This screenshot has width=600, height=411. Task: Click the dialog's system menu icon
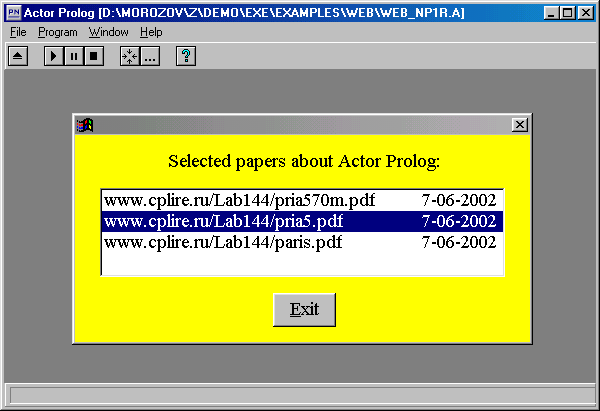pos(85,125)
